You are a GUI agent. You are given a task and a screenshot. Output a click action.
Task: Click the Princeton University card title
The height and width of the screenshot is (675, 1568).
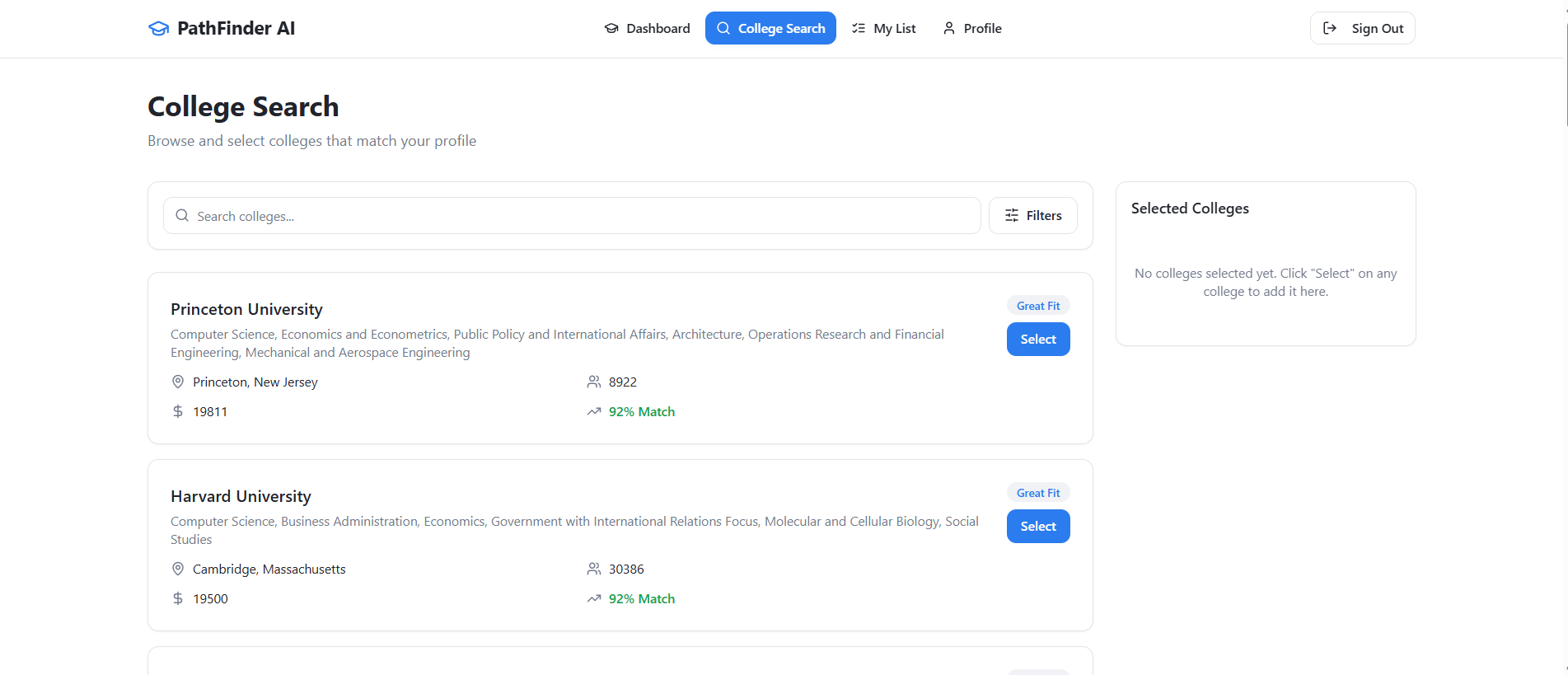pyautogui.click(x=246, y=309)
